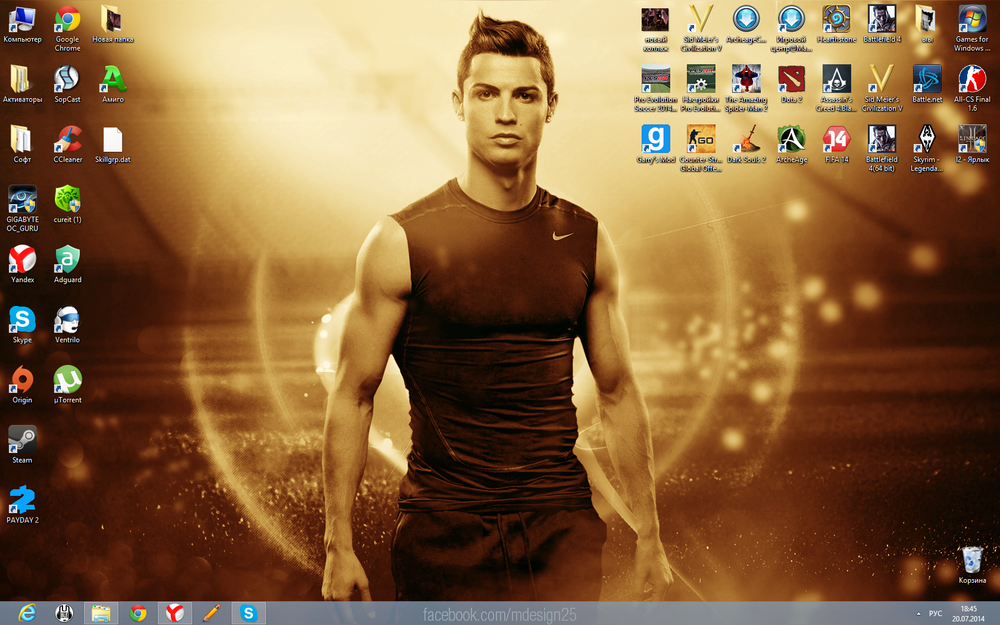Viewport: 1000px width, 625px height.
Task: Open Internet Explorer from the taskbar
Action: coord(26,613)
